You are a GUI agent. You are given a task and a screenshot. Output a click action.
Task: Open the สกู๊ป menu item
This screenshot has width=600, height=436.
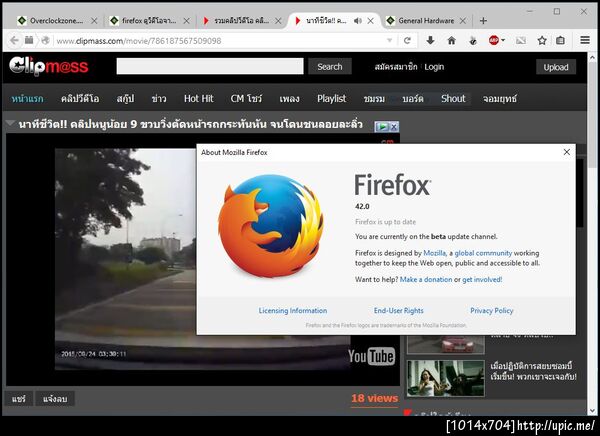[x=126, y=99]
